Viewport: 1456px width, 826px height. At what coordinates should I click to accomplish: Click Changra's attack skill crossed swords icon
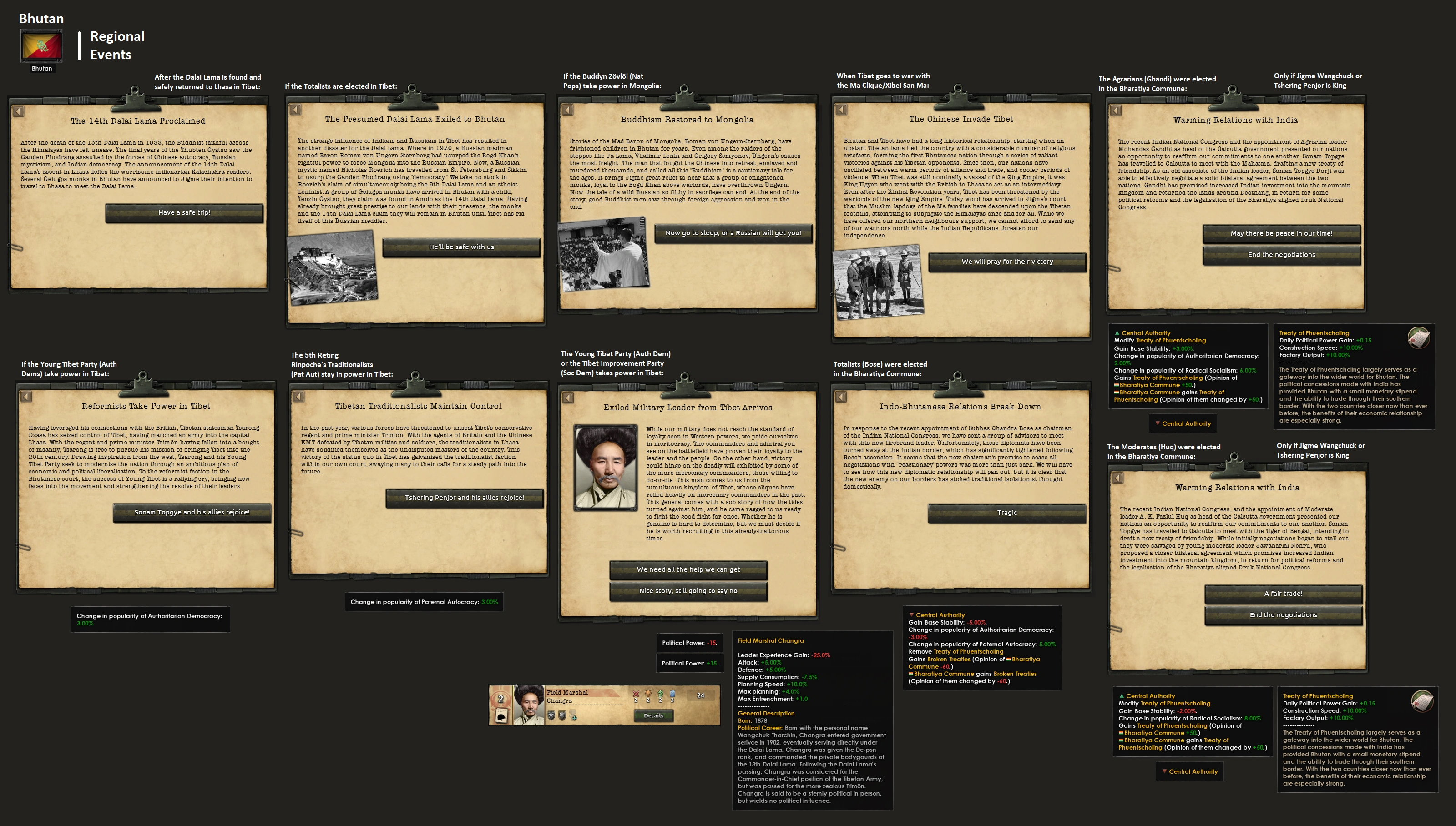pyautogui.click(x=636, y=694)
